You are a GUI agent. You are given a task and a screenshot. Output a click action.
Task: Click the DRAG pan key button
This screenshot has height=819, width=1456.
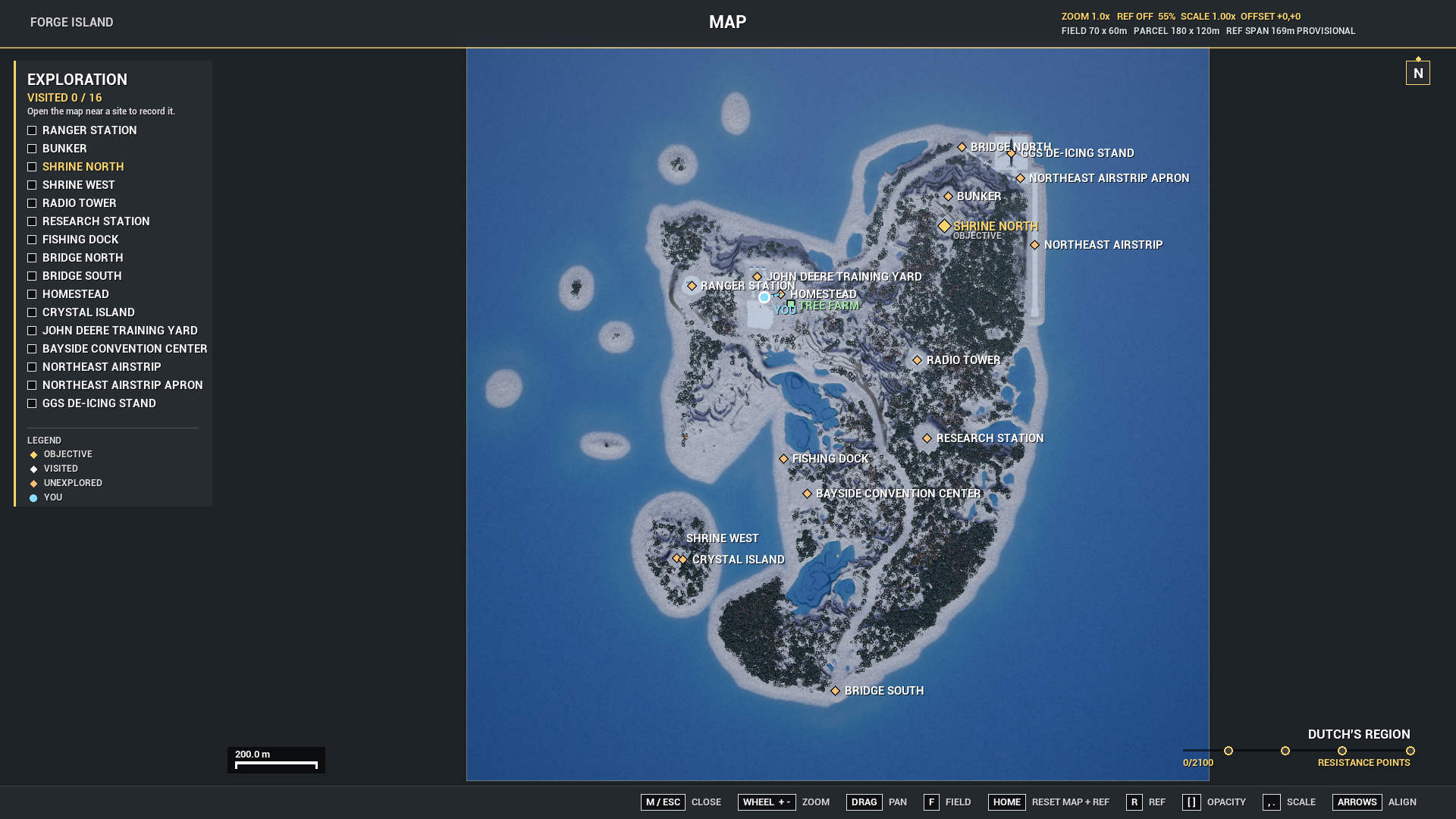point(864,802)
